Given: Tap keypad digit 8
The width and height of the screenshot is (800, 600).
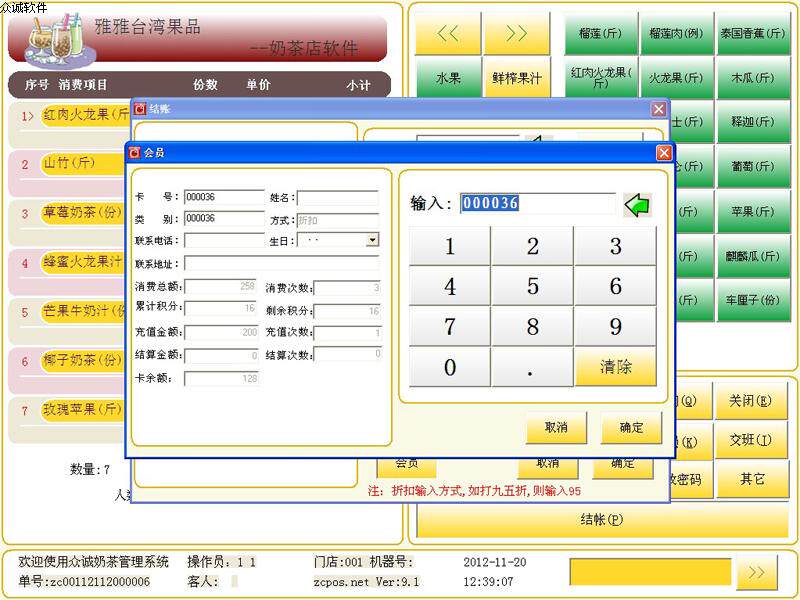Looking at the screenshot, I should tap(533, 327).
